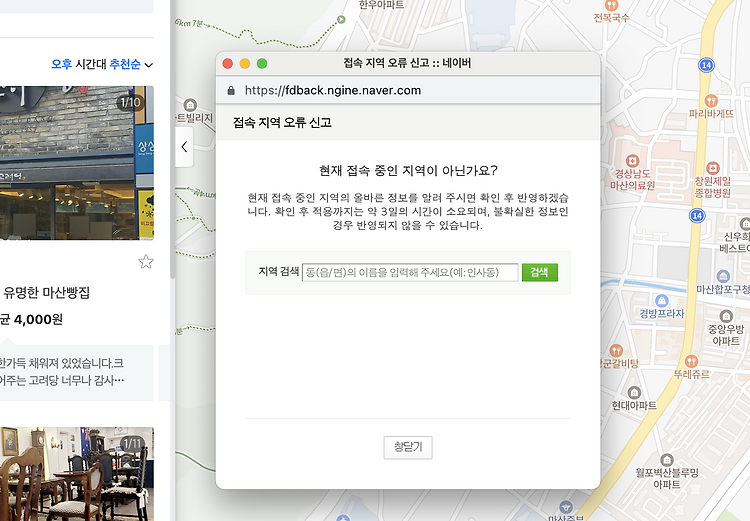
Task: Open the review snippet about 고려당
Action: (77, 372)
